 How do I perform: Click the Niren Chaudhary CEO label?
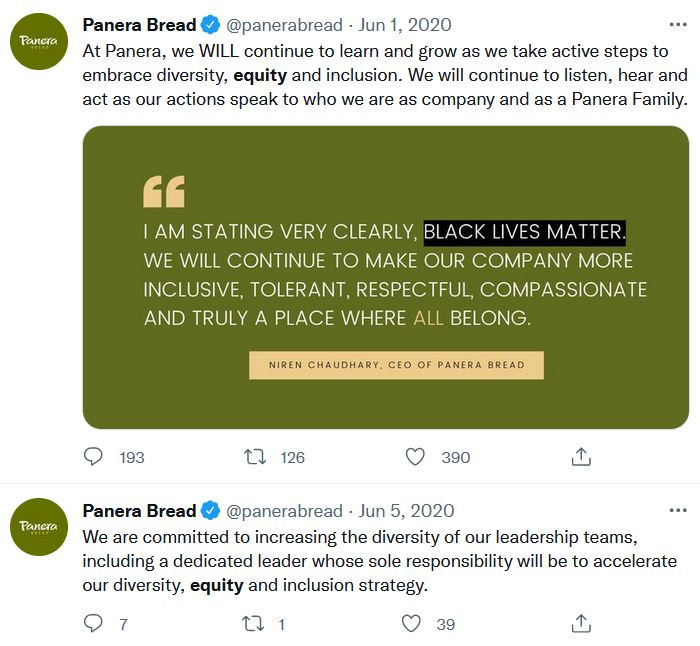396,365
